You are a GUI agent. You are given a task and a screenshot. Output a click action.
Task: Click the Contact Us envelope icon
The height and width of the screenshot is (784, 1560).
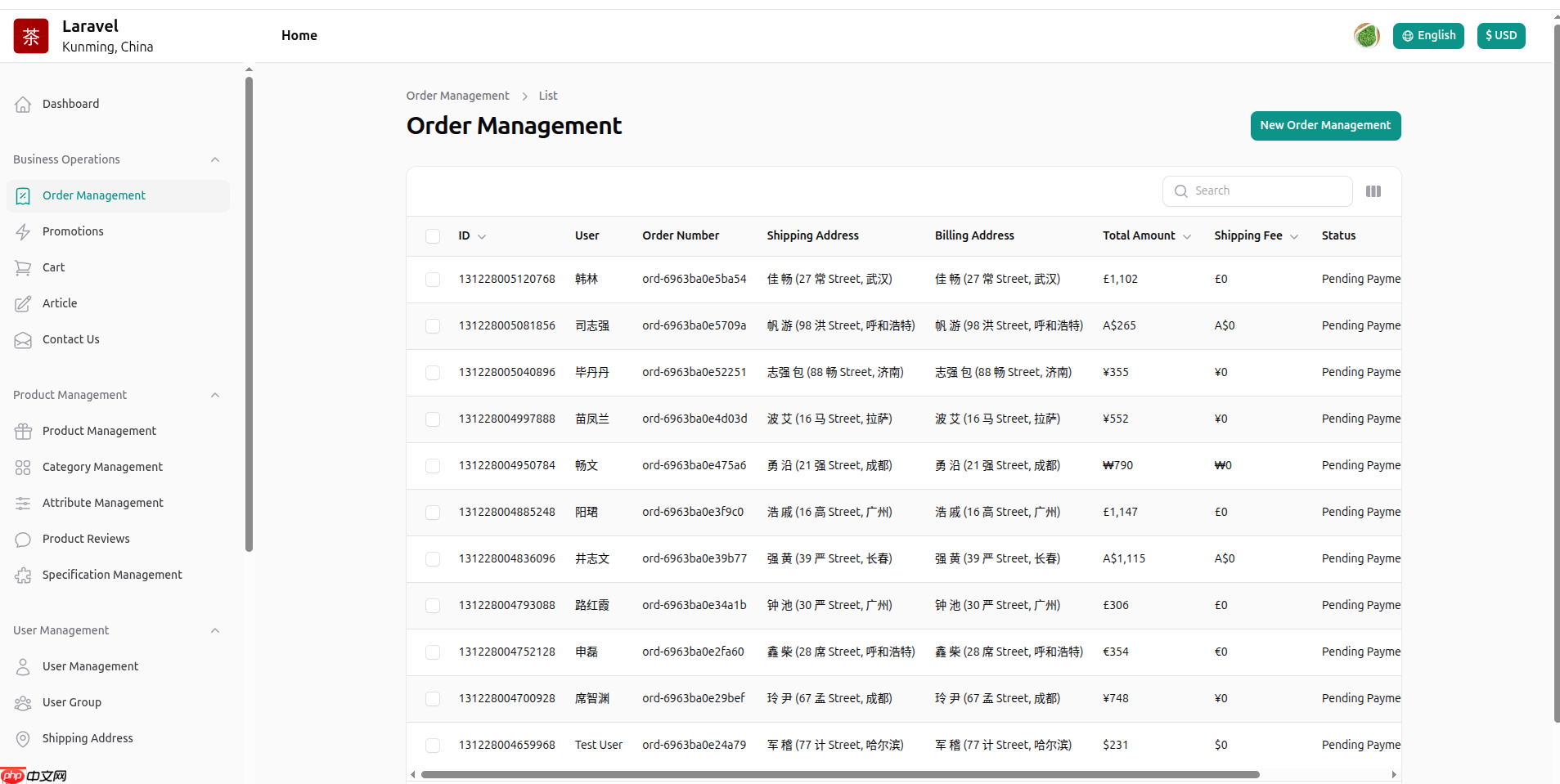tap(23, 340)
